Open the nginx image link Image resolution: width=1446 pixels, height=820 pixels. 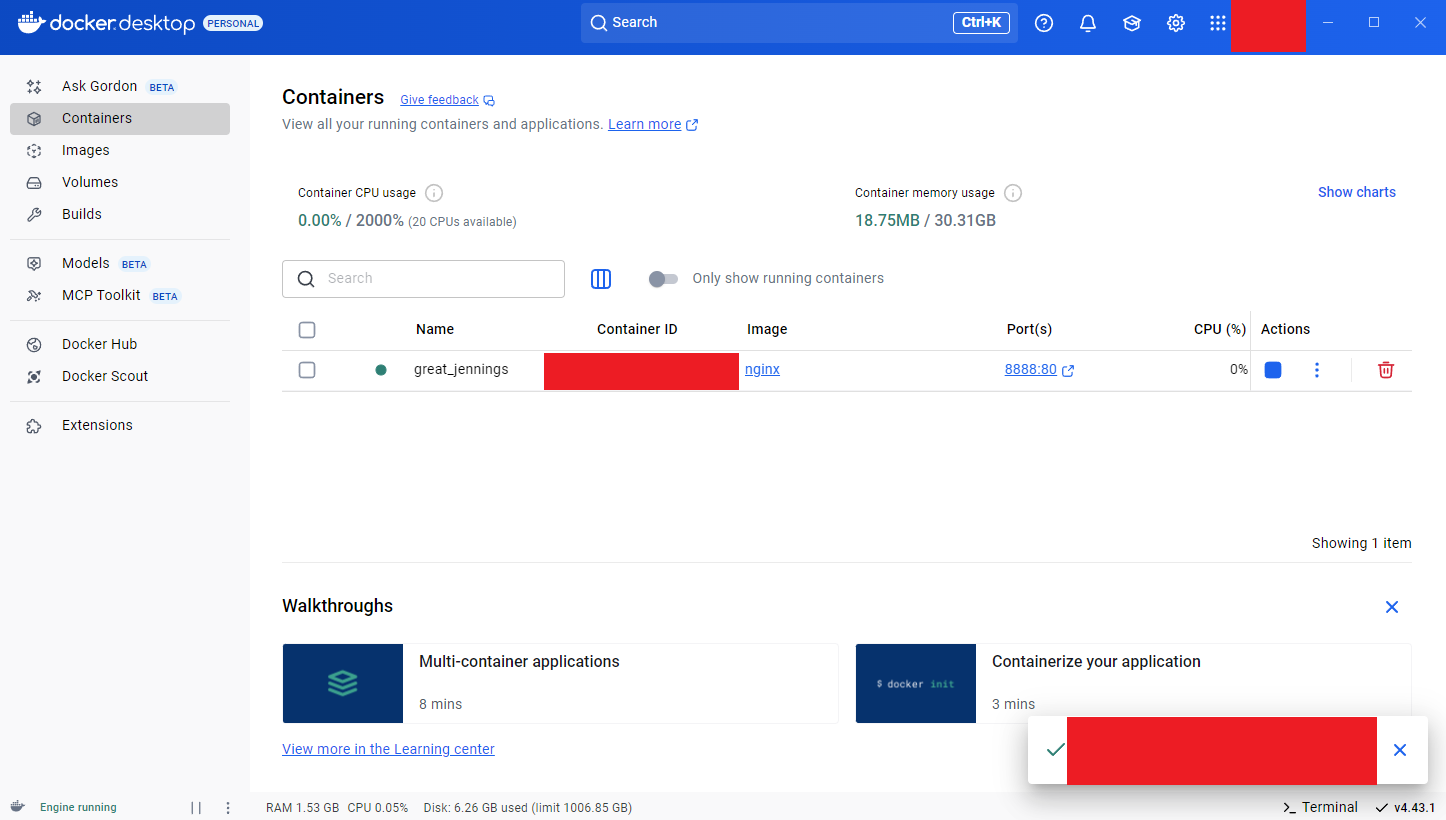tap(762, 369)
